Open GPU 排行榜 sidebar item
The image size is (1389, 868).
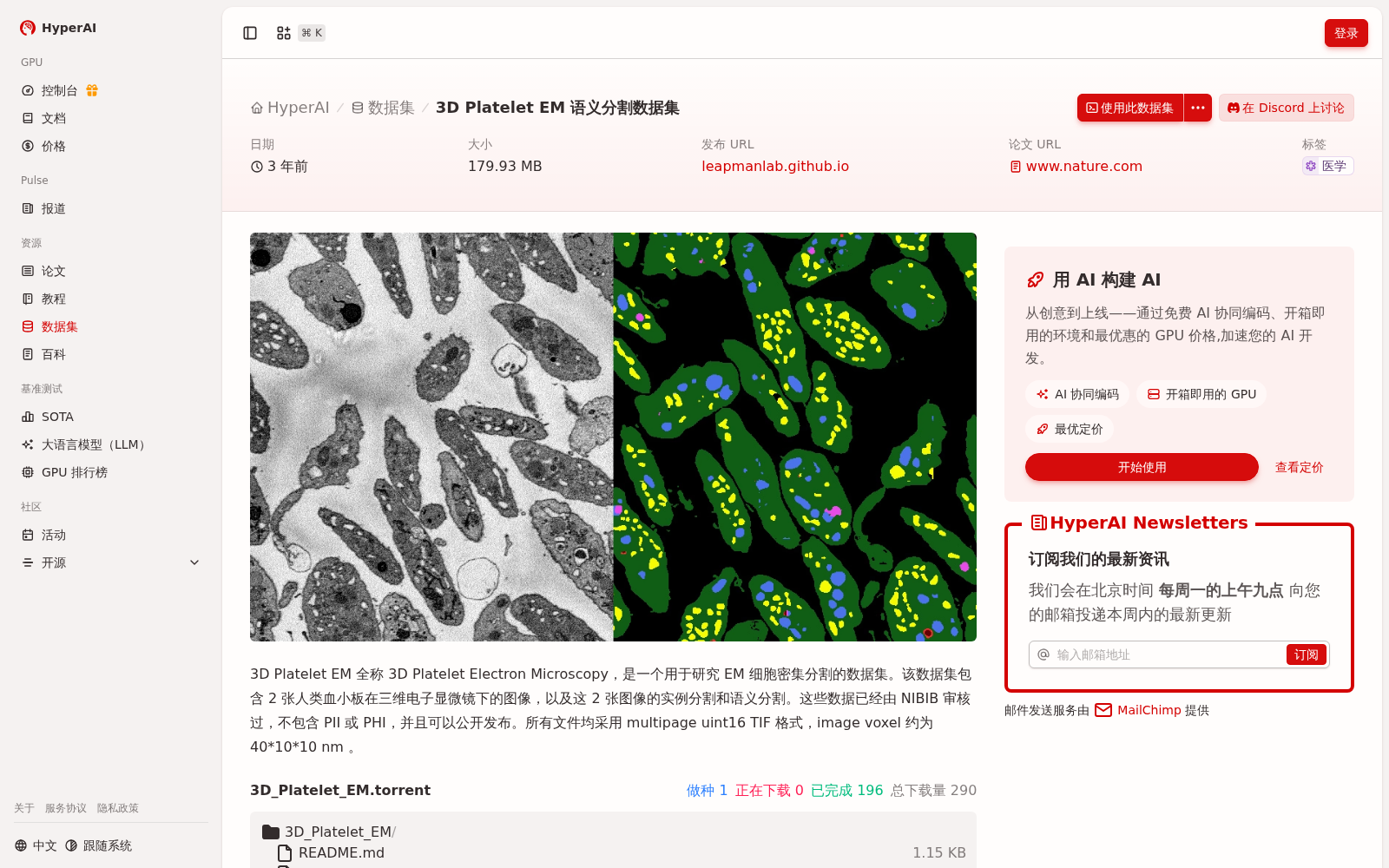coord(65,472)
